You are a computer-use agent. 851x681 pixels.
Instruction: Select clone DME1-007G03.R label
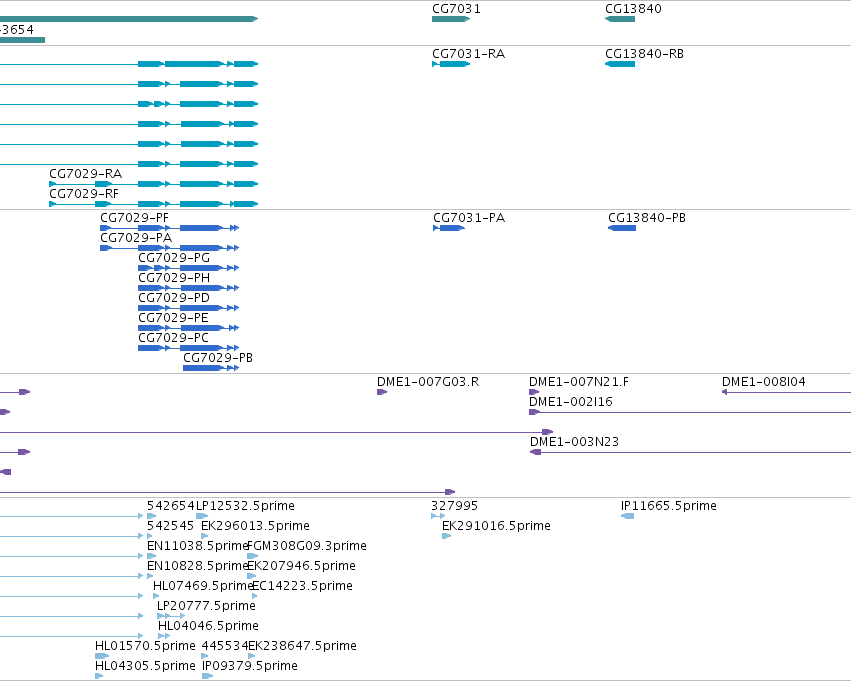428,382
